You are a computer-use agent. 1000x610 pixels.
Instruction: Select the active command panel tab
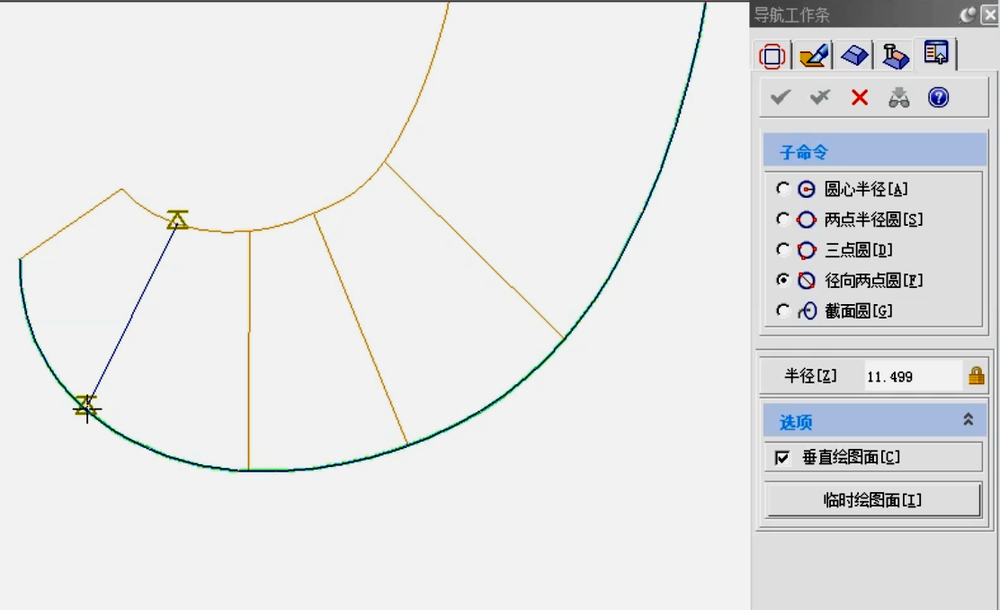(936, 54)
